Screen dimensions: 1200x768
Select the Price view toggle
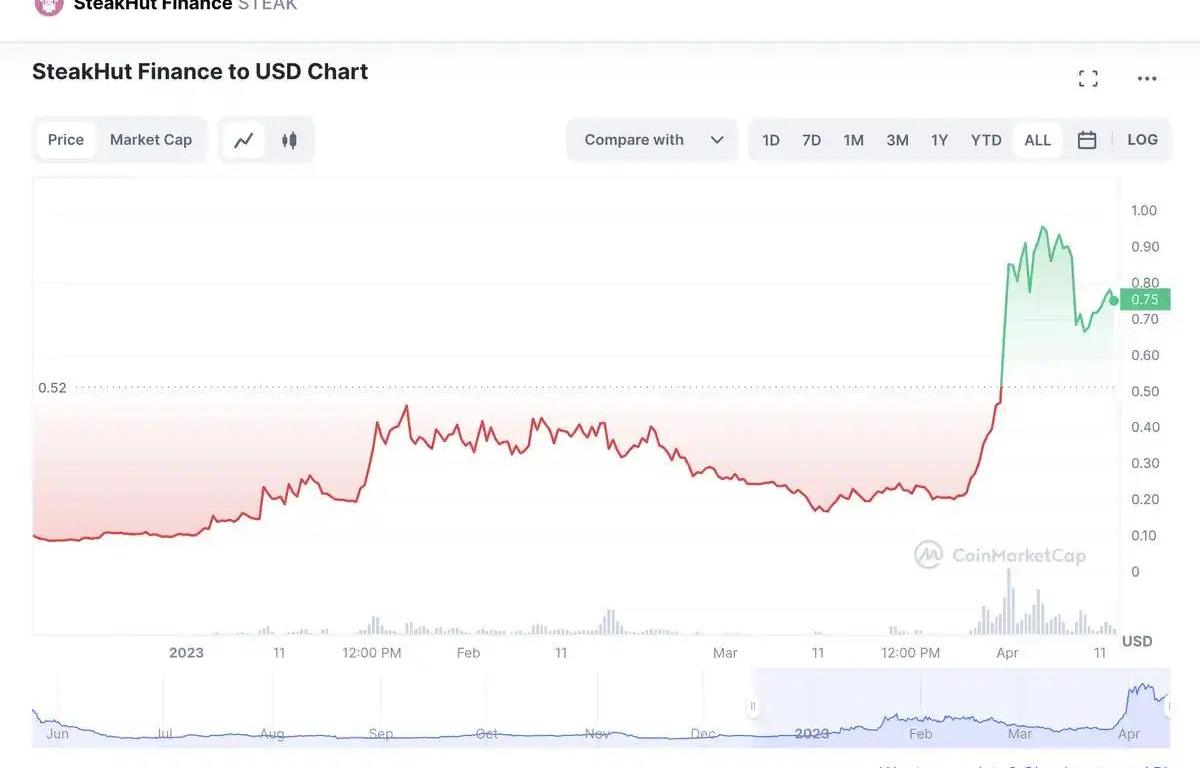coord(66,140)
